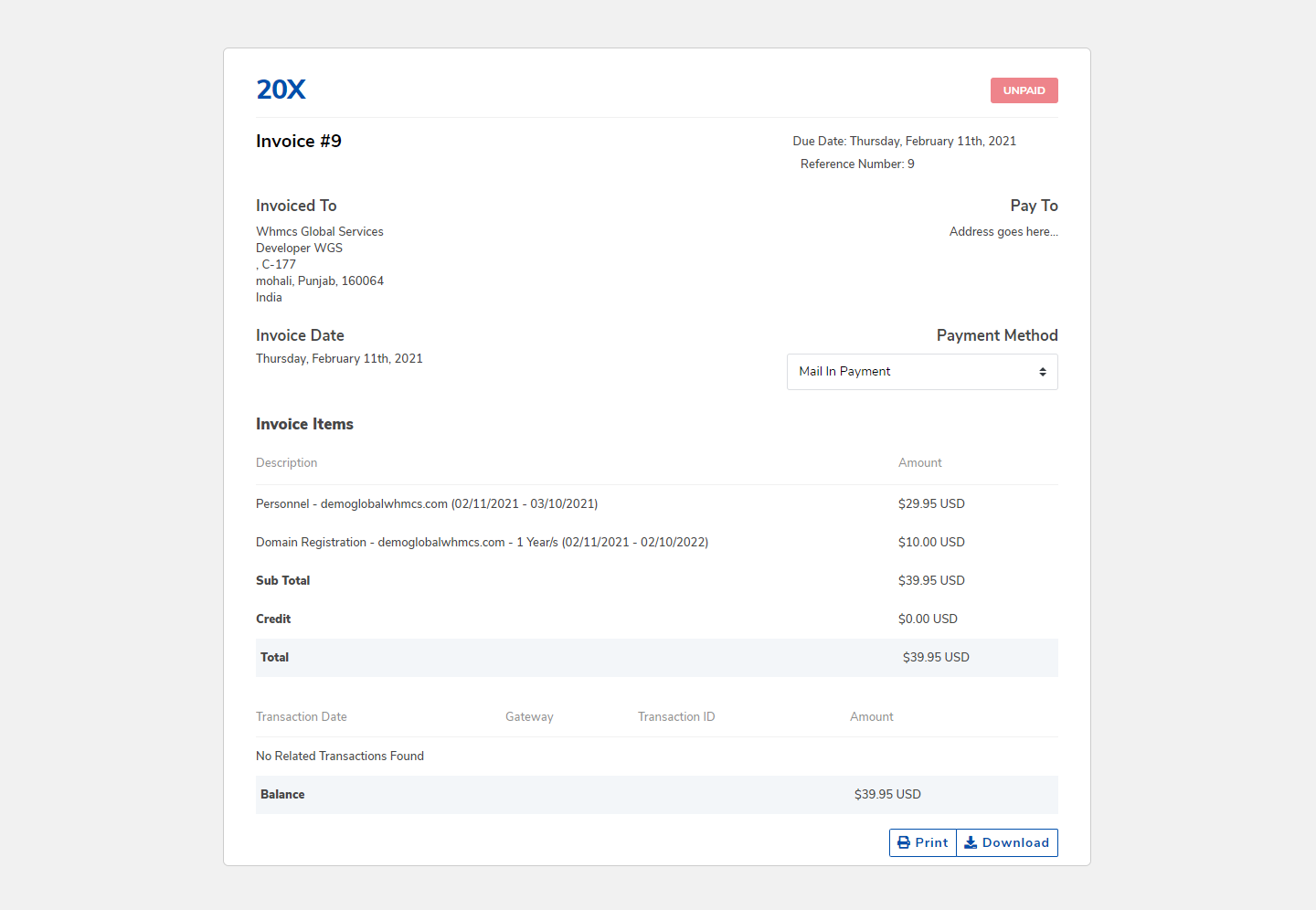Select the Domain Registration line item

coord(482,543)
